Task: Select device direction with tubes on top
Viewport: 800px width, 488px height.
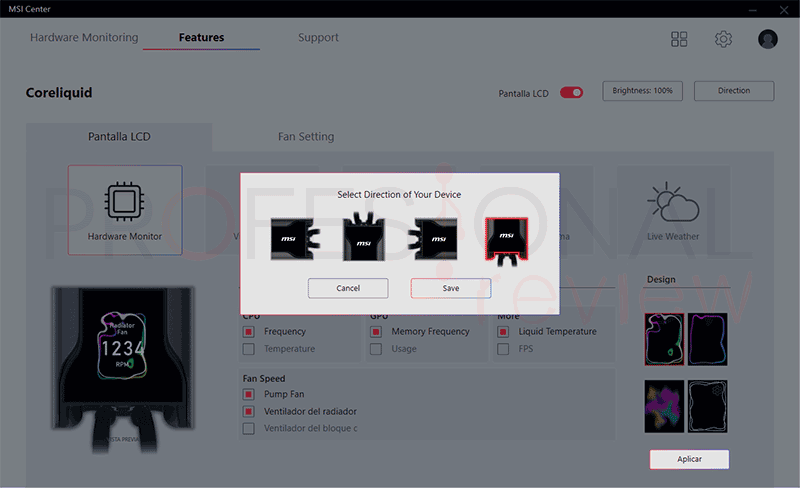Action: (364, 236)
